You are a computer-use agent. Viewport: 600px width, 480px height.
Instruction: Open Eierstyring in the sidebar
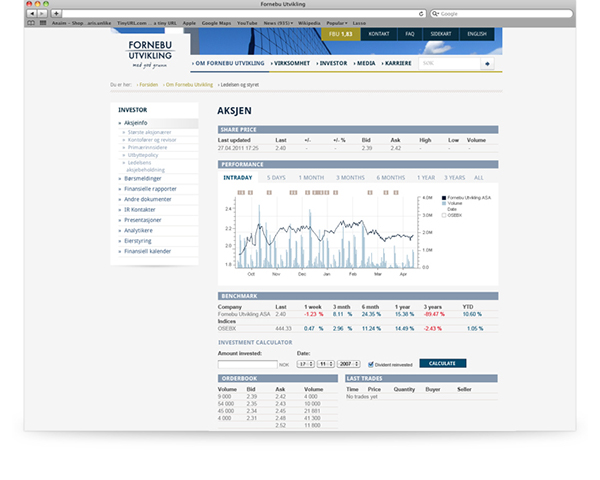(x=138, y=241)
